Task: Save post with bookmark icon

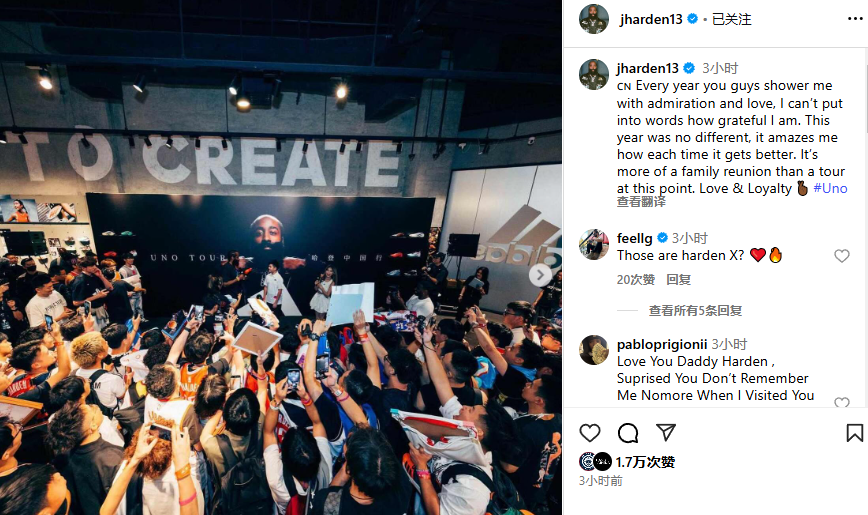Action: pos(854,432)
